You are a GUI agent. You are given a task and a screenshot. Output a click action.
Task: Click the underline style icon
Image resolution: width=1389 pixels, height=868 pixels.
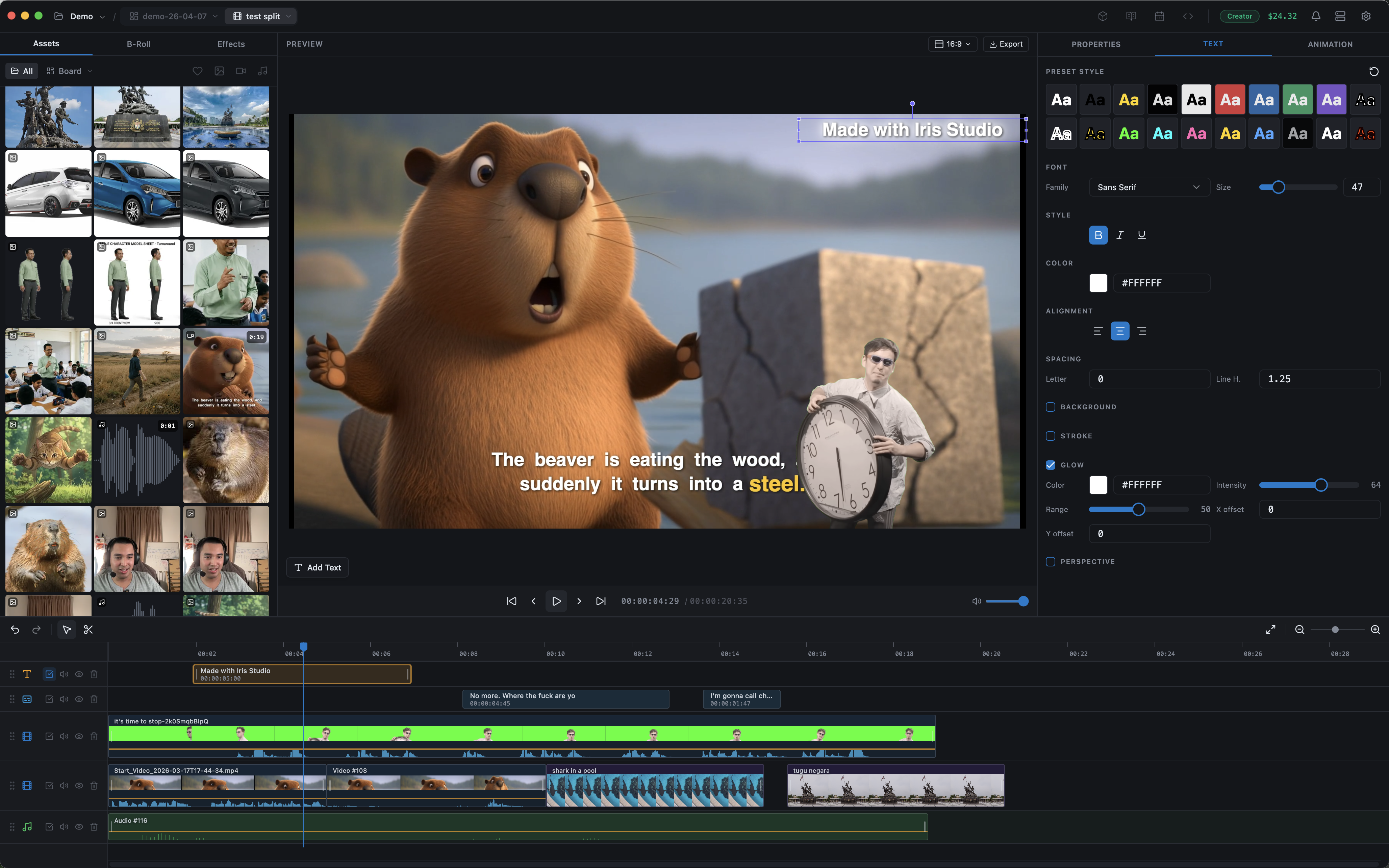point(1142,235)
